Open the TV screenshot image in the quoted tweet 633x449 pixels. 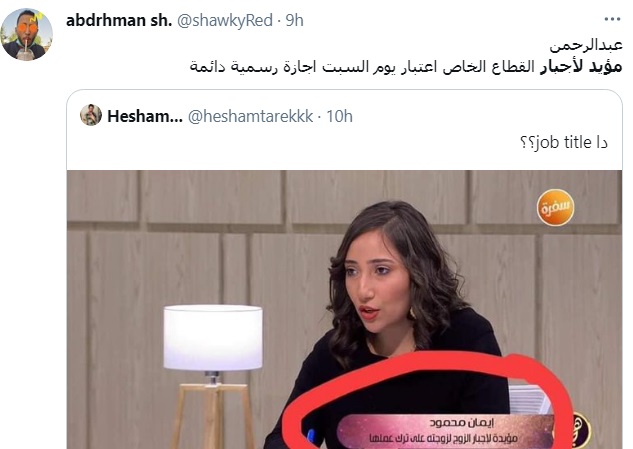click(x=344, y=309)
